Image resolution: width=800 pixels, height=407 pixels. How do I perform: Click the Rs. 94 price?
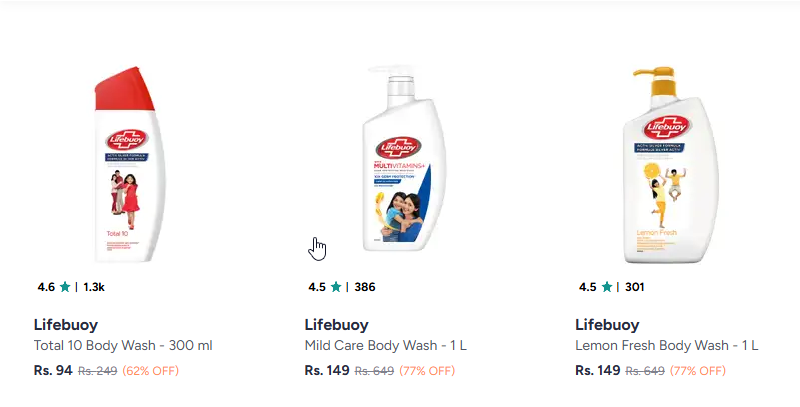(54, 371)
